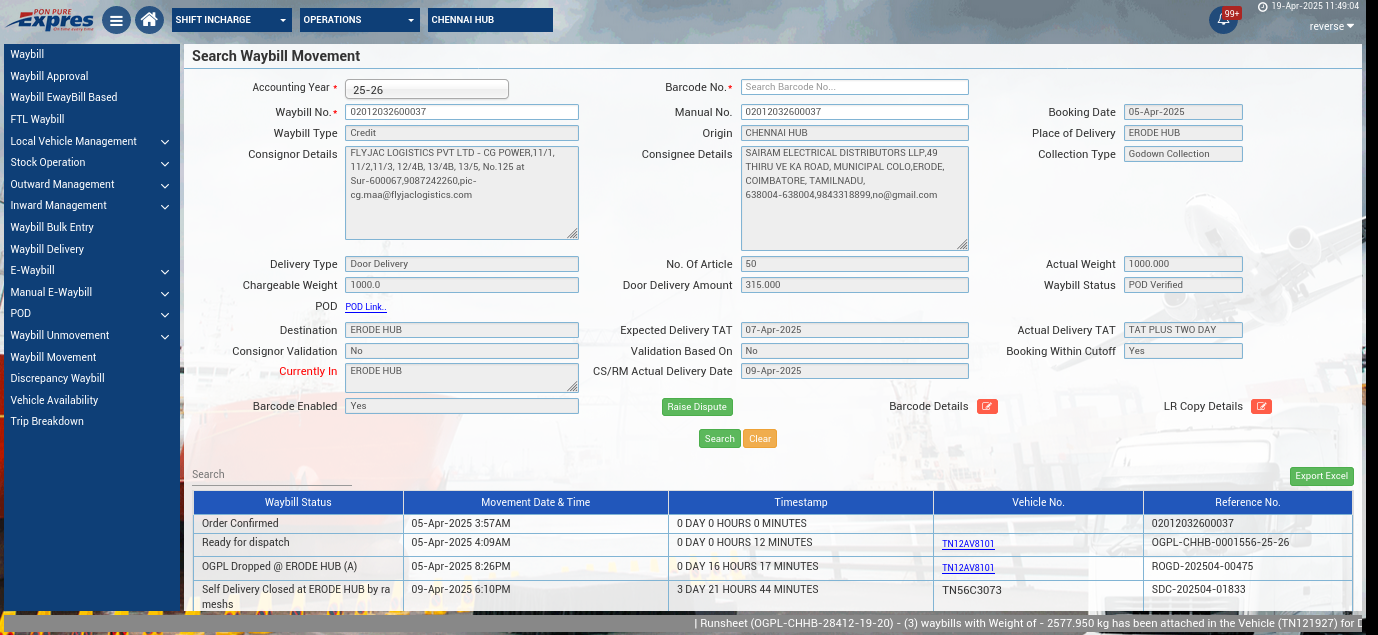The width and height of the screenshot is (1378, 635).
Task: Expand the Outward Management section
Action: pyautogui.click(x=89, y=184)
